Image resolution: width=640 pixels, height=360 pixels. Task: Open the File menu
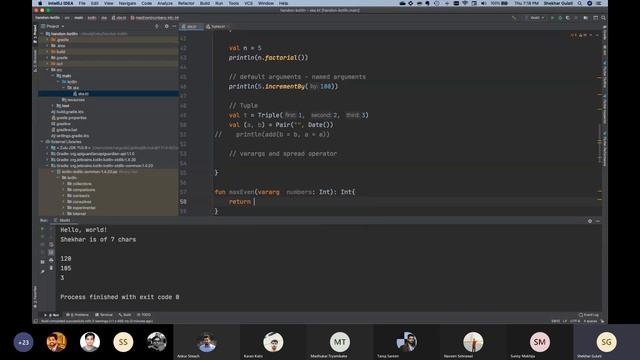pyautogui.click(x=82, y=3)
